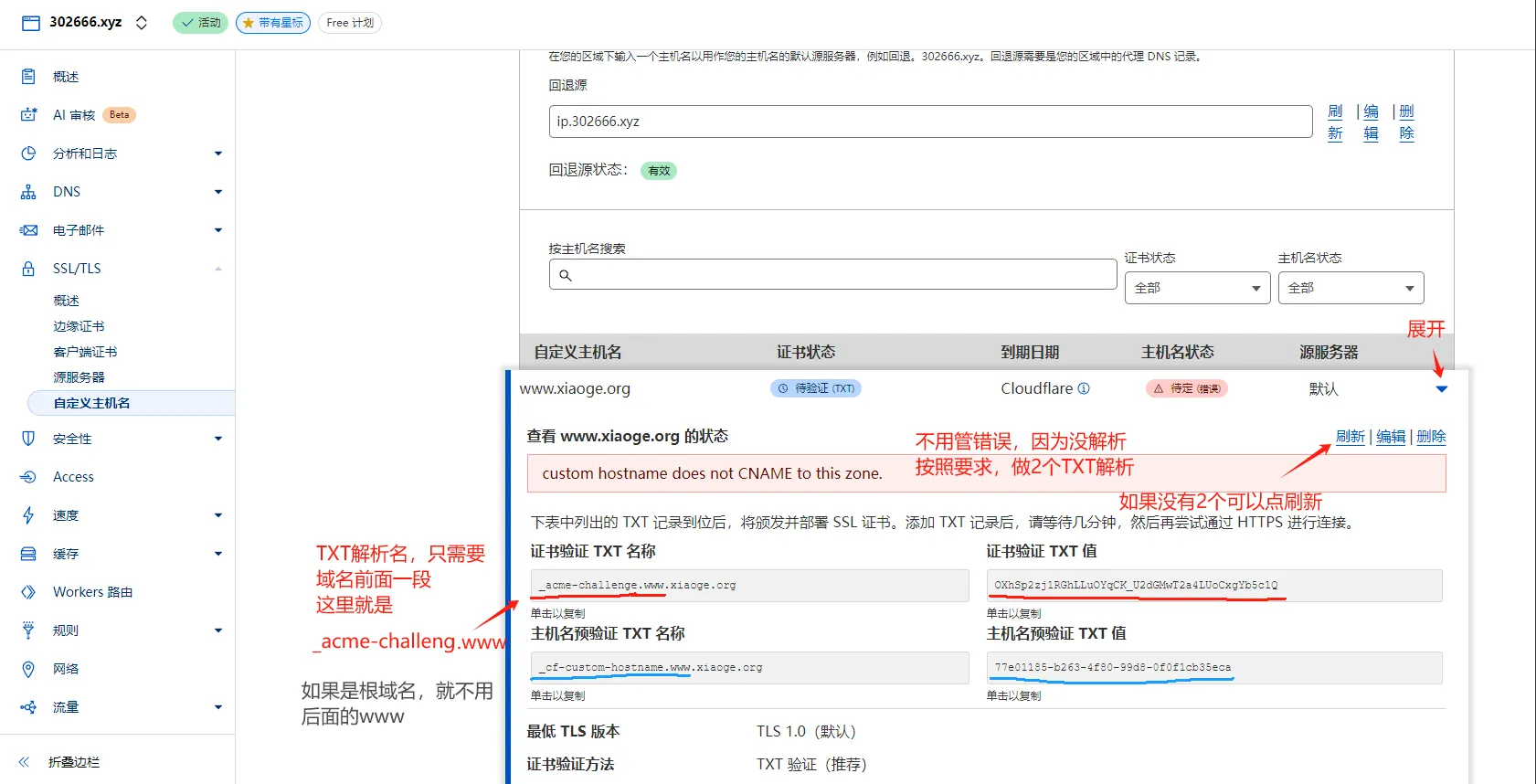Click the DNS network icon

click(28, 192)
